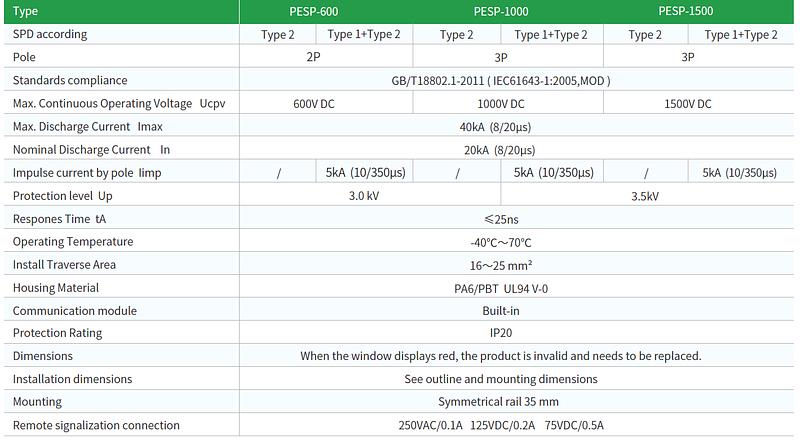The height and width of the screenshot is (441, 800).
Task: Click the ≤25ns response time value
Action: pyautogui.click(x=500, y=219)
